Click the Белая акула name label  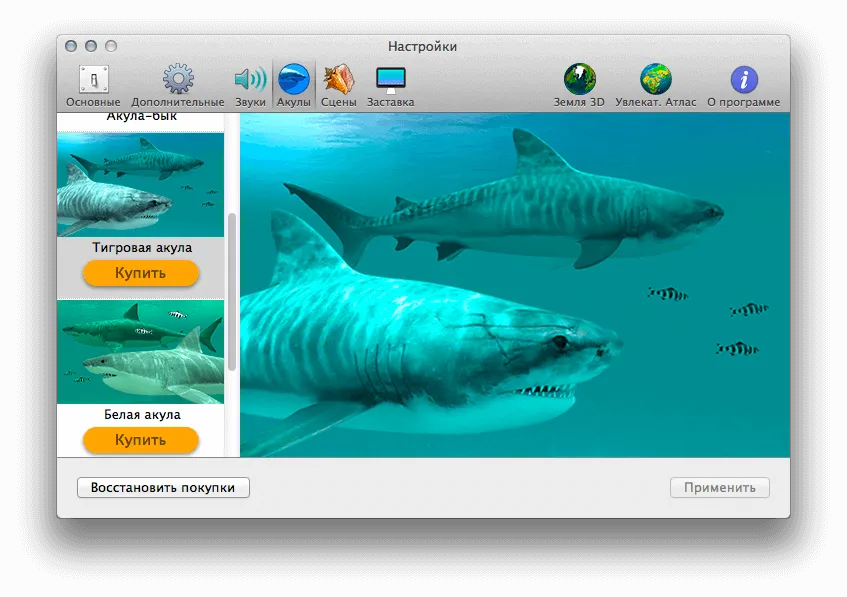(x=142, y=414)
